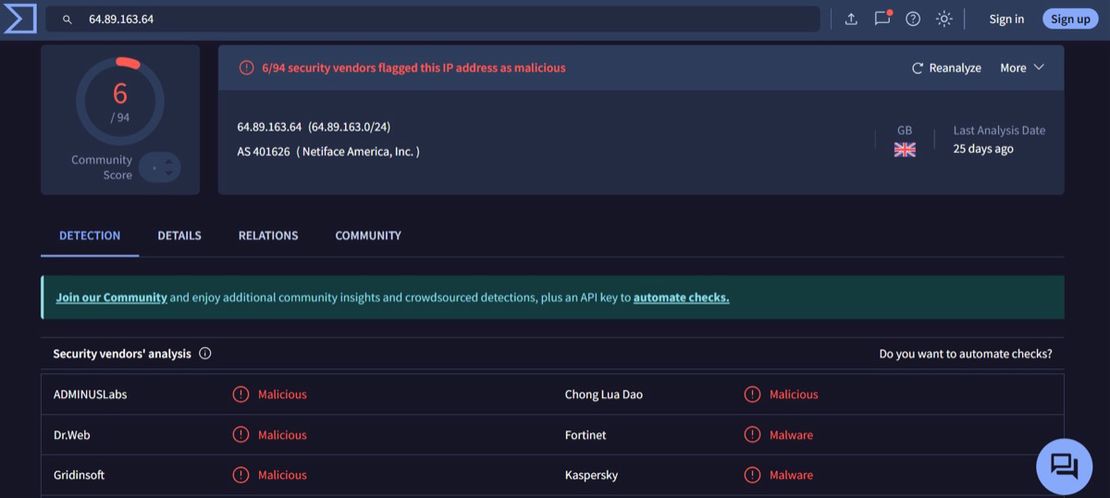
Task: Click the 64.89.163.0/24 subnet text
Action: pos(350,127)
